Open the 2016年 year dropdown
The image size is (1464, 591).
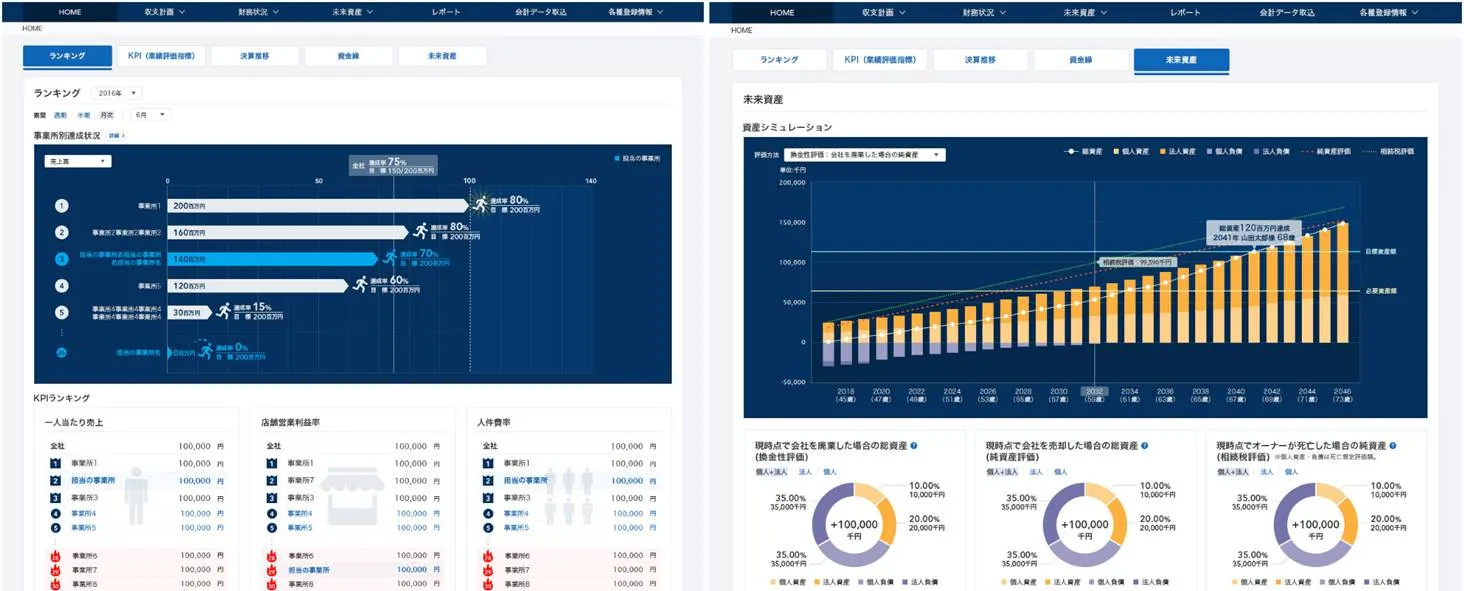(x=116, y=93)
